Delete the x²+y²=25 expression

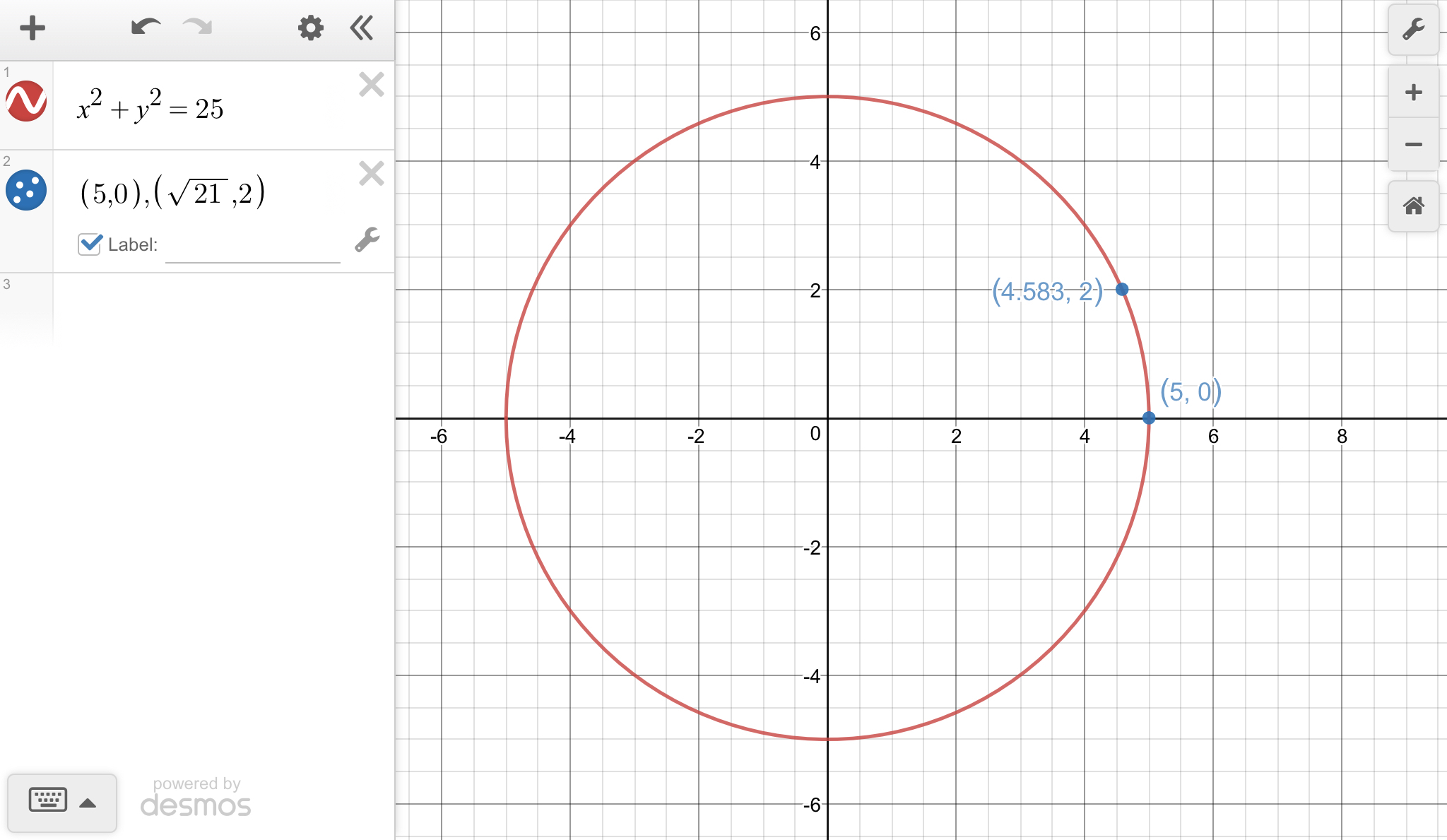371,85
